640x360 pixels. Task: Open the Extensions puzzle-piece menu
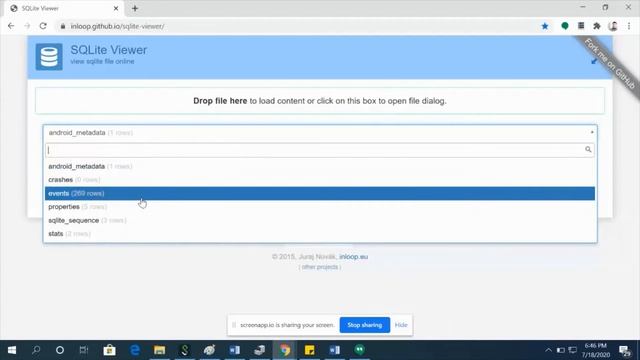click(597, 26)
